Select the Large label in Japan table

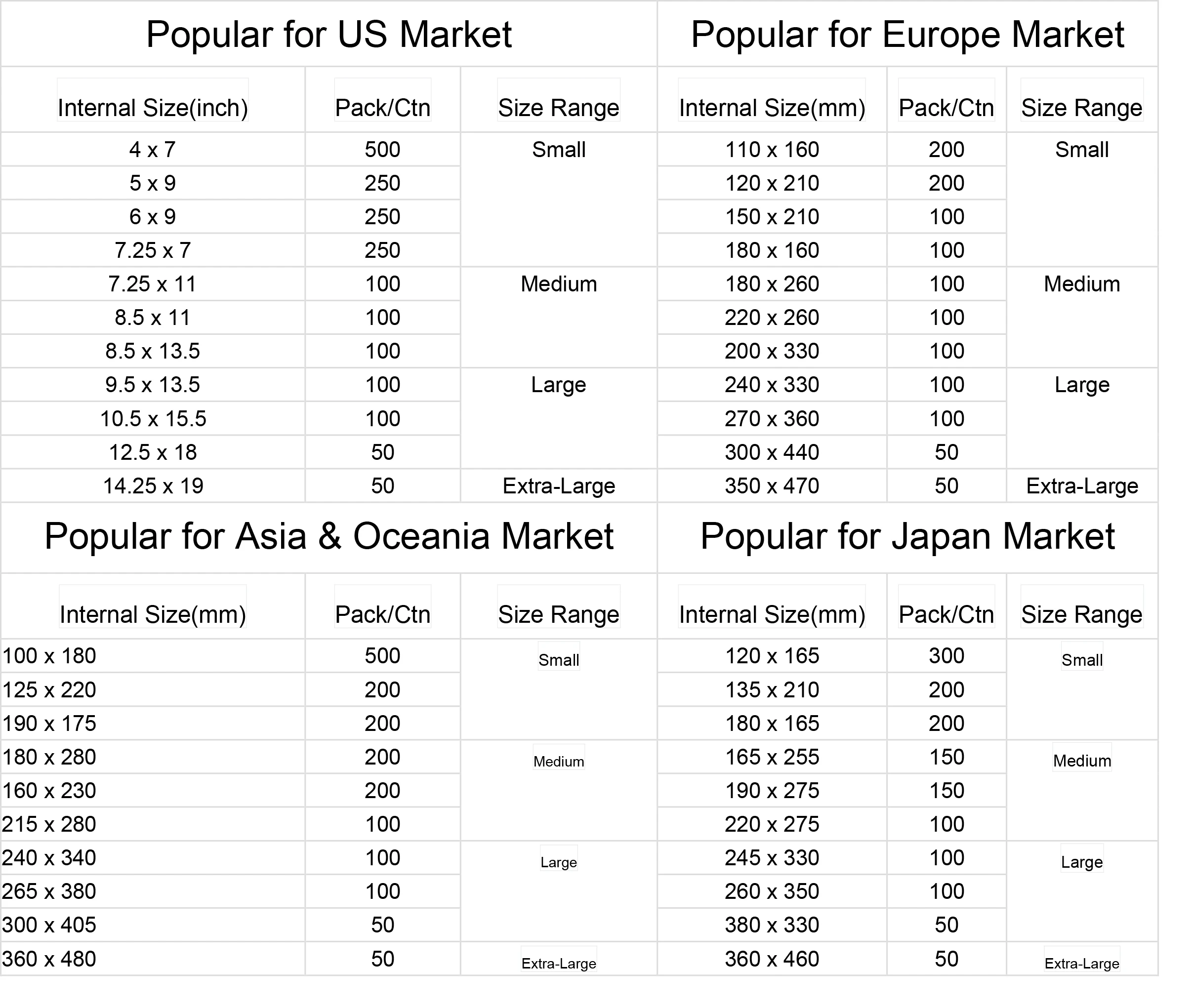pyautogui.click(x=1082, y=862)
